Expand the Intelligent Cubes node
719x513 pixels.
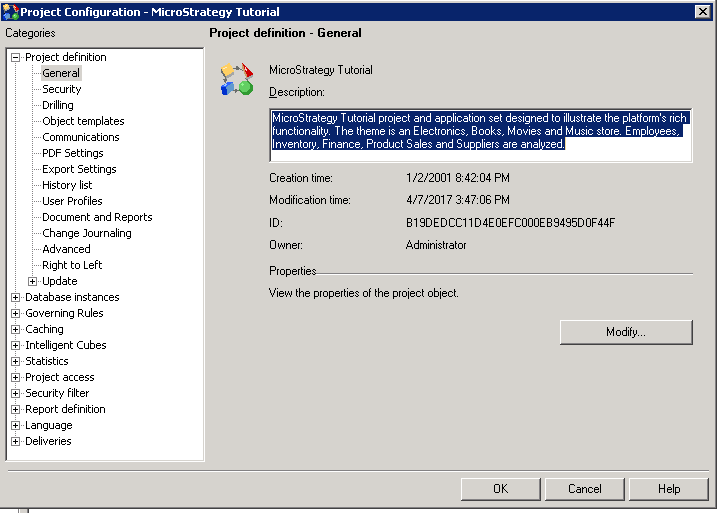pos(16,346)
